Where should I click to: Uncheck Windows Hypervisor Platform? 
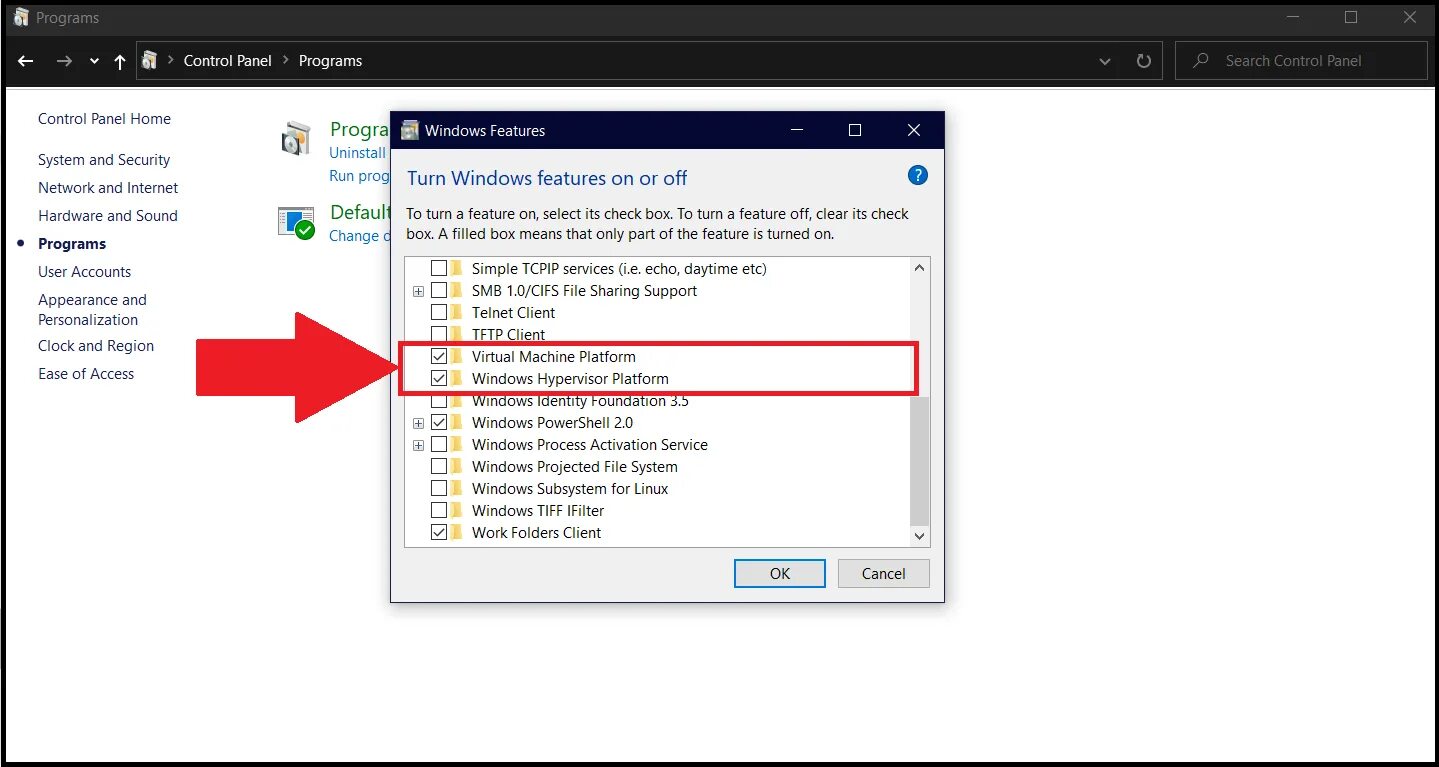click(439, 379)
